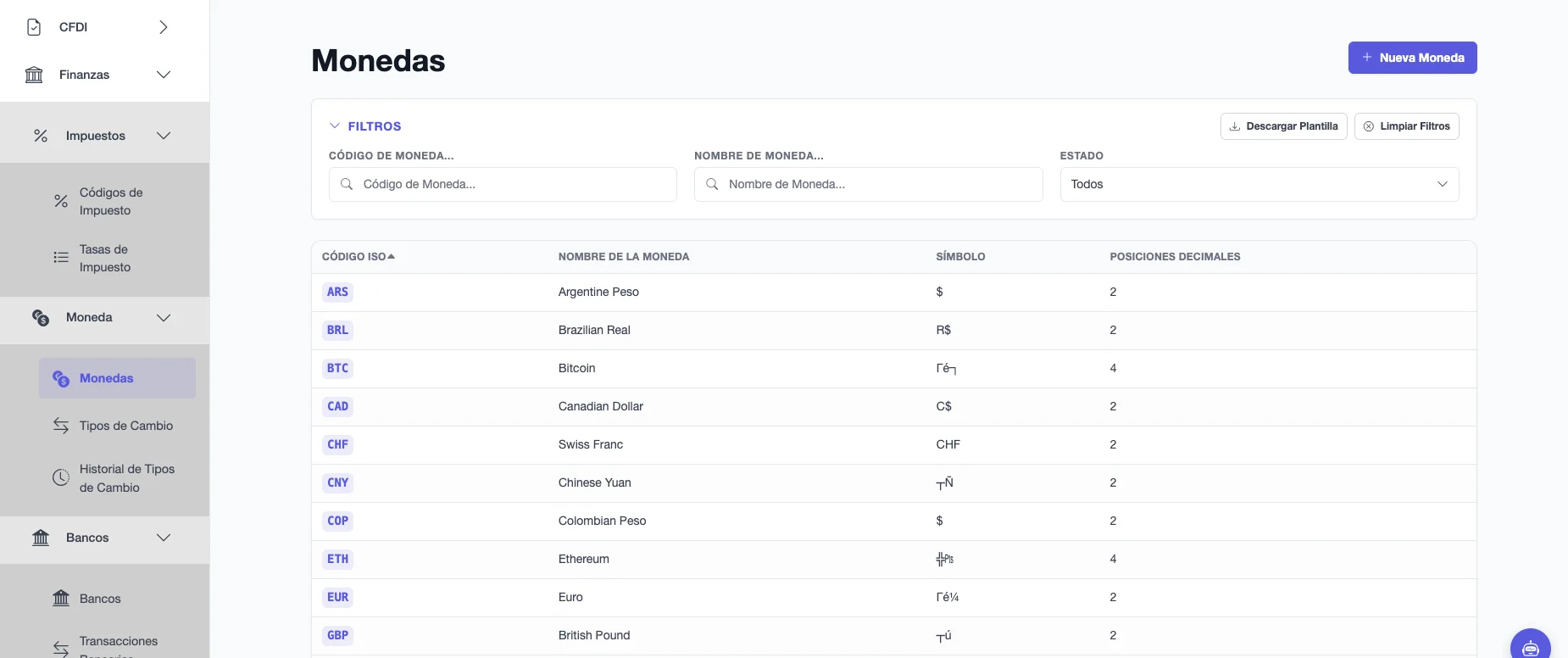Open Historial de Tipos de Cambio
This screenshot has width=1568, height=658.
click(x=117, y=478)
